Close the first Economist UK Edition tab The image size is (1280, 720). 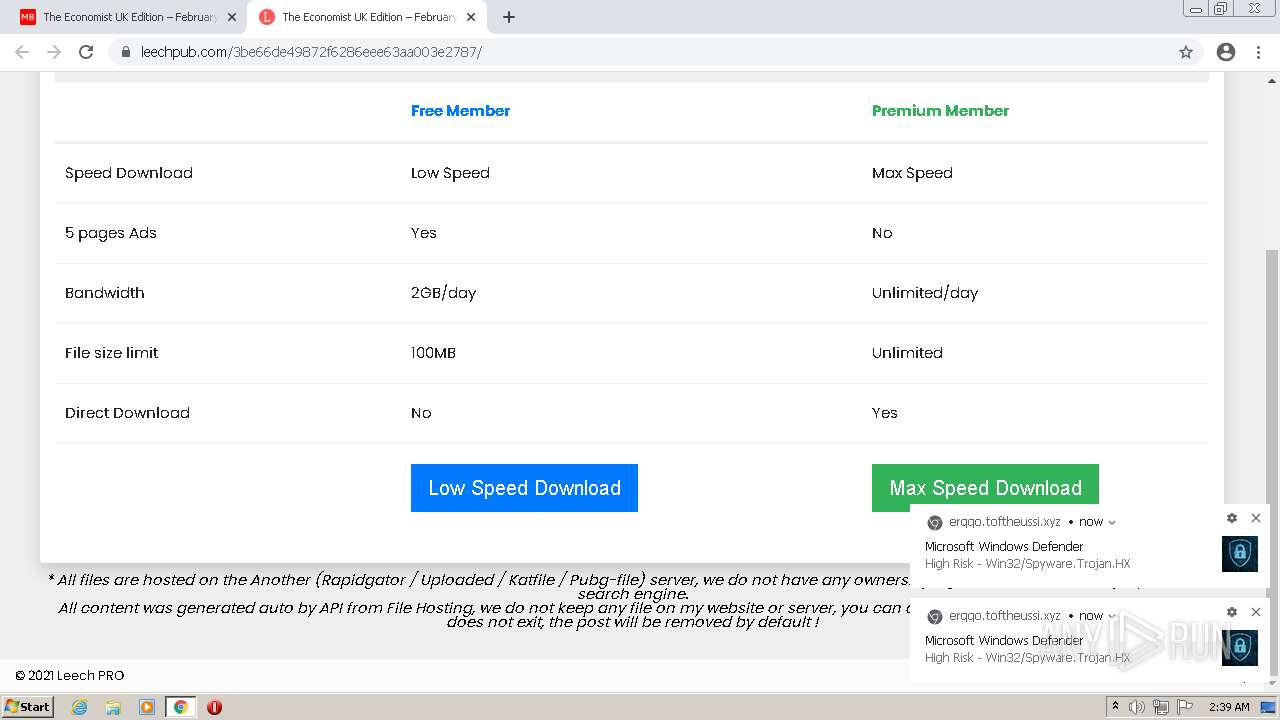click(232, 17)
